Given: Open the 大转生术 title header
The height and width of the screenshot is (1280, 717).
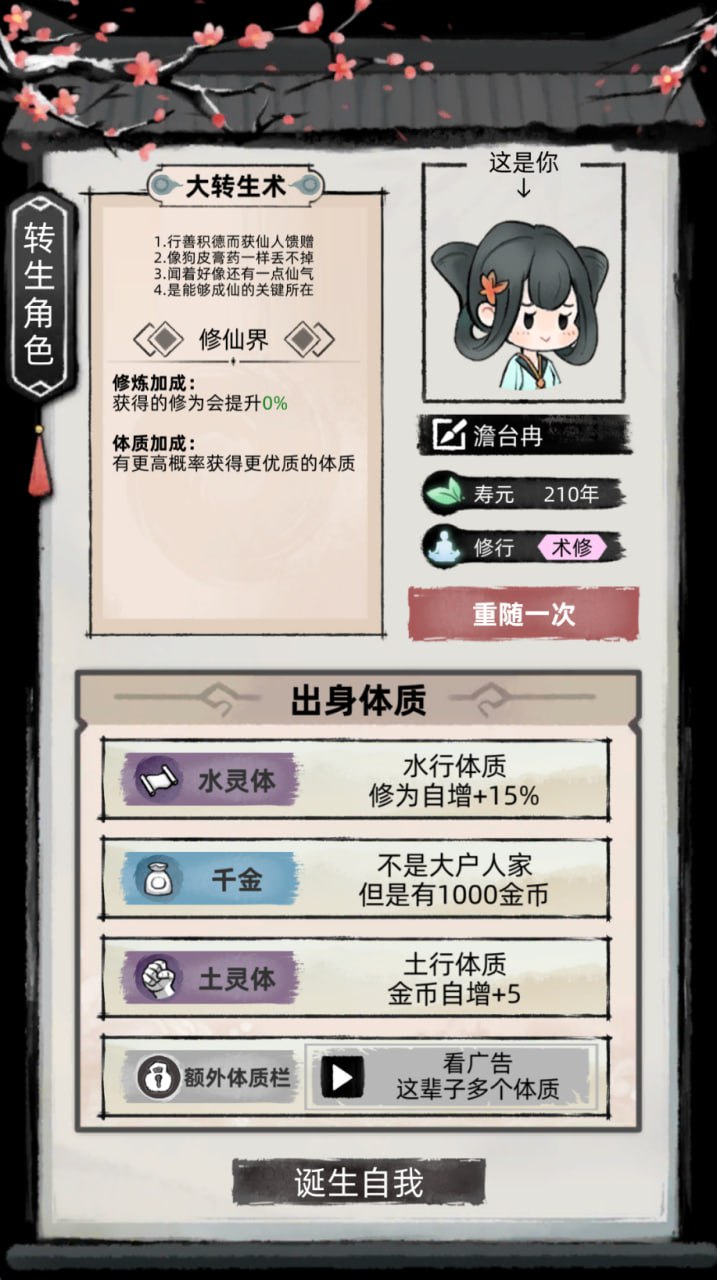Looking at the screenshot, I should [x=236, y=185].
